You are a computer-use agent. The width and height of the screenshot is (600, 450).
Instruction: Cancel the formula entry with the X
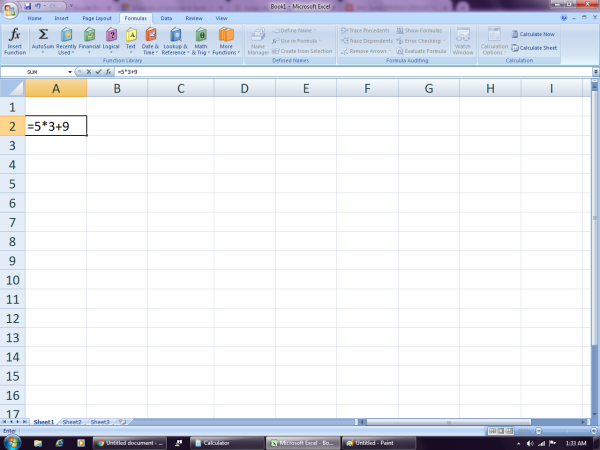(88, 72)
